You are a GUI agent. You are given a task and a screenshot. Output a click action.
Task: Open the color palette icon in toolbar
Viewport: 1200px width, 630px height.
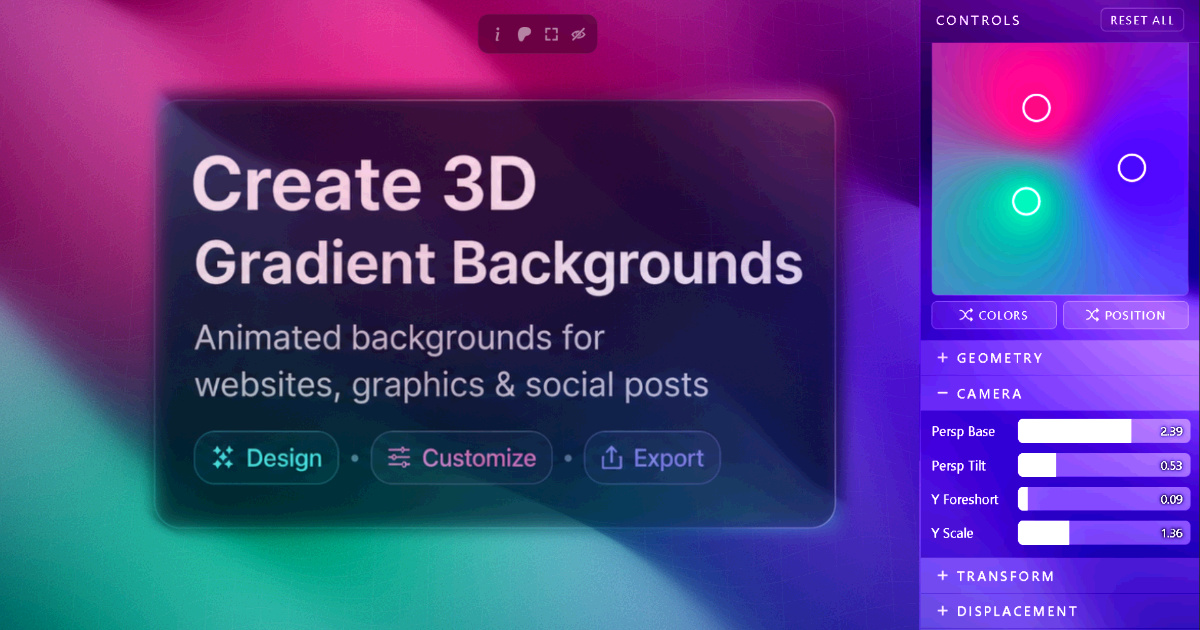point(524,35)
